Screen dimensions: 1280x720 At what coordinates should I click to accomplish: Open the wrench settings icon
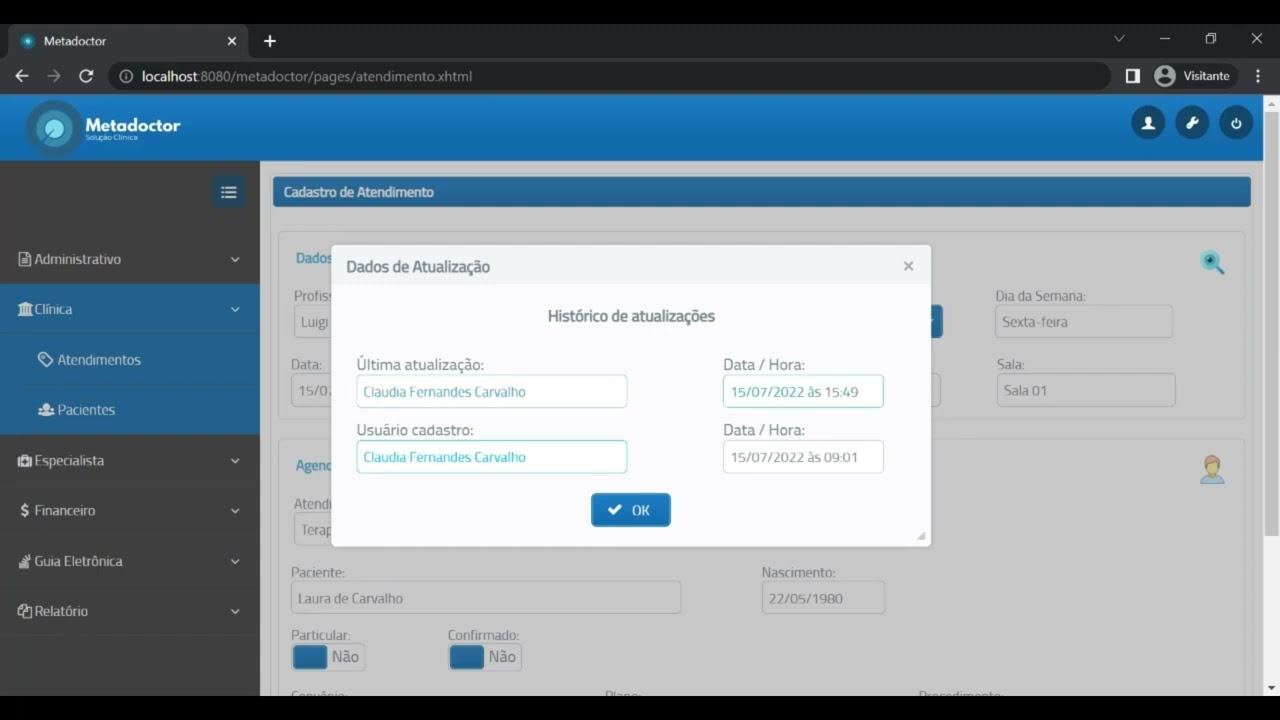pyautogui.click(x=1192, y=123)
